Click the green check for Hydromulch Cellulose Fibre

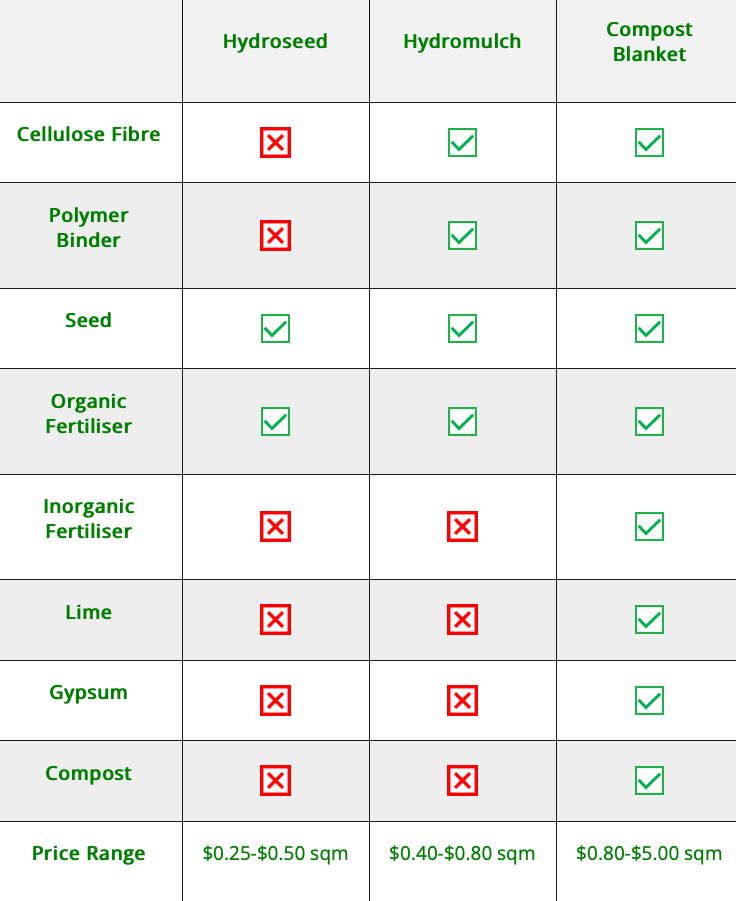[463, 143]
